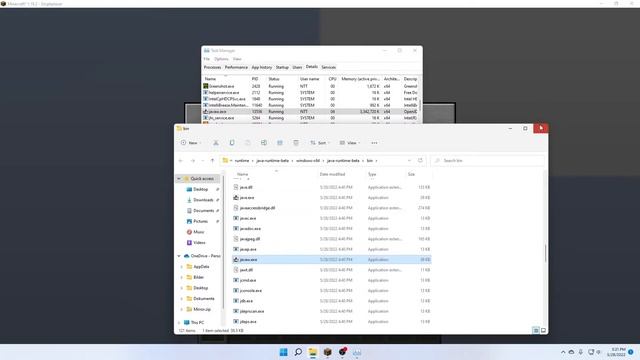Viewport: 640px width, 360px height.
Task: Switch to the Services tab in Task Manager
Action: pos(329,67)
